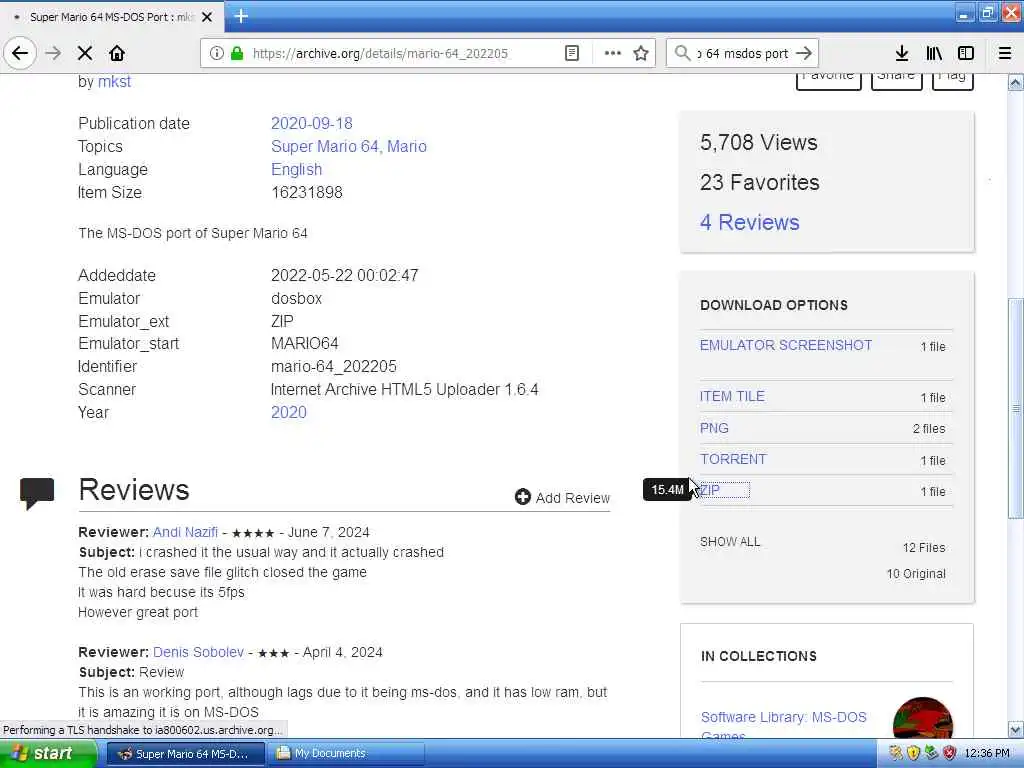The width and height of the screenshot is (1024, 768).
Task: Open the Downloads panel
Action: pos(902,53)
